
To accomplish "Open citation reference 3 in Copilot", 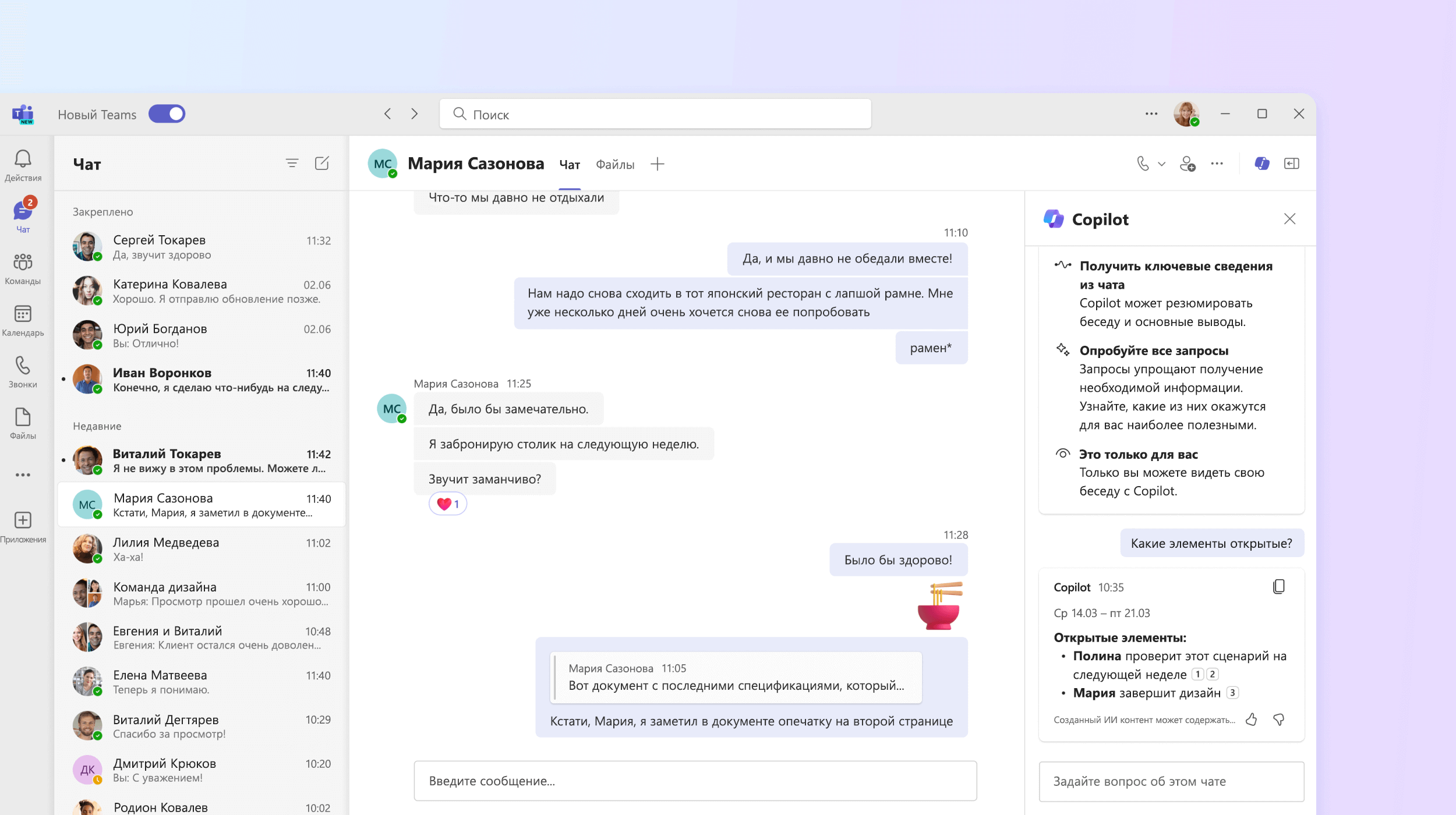I will (1232, 693).
